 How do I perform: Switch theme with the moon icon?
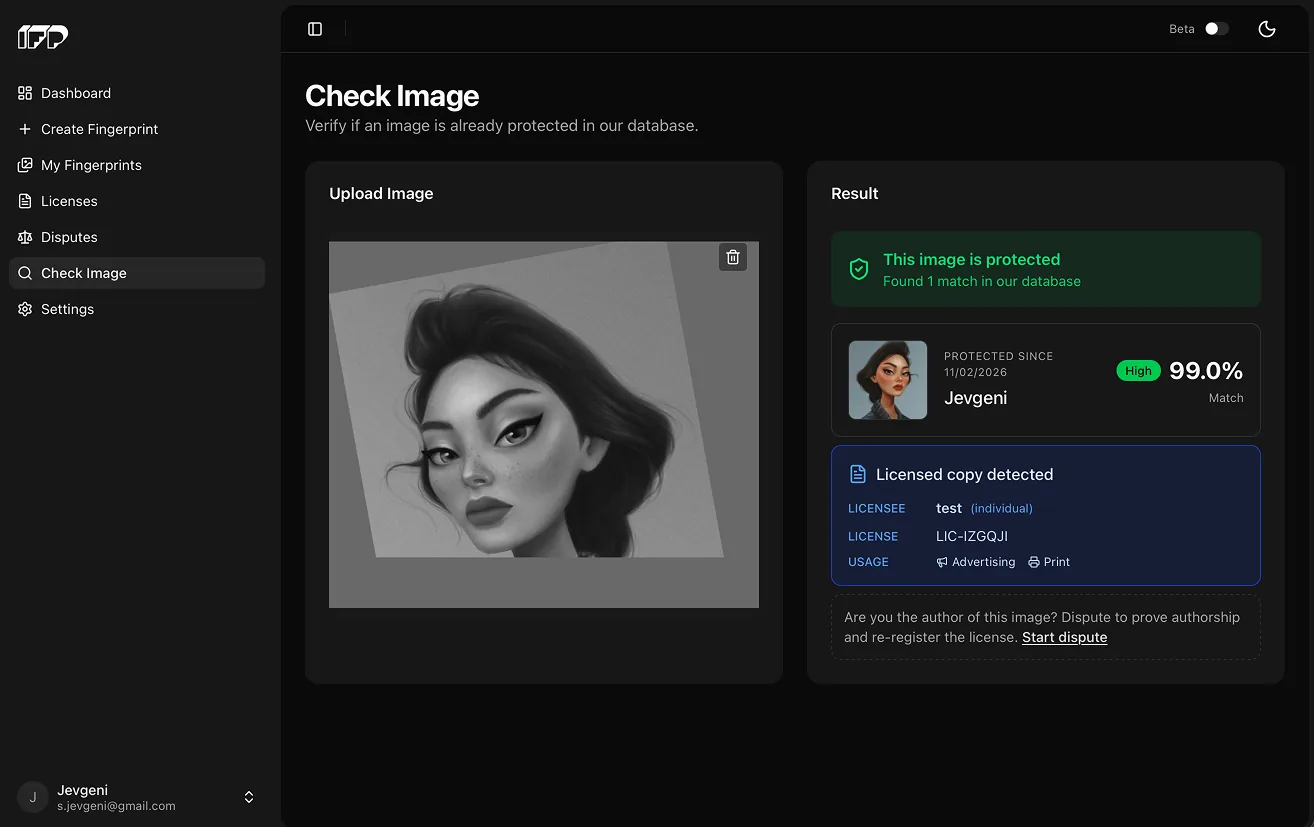pyautogui.click(x=1267, y=29)
